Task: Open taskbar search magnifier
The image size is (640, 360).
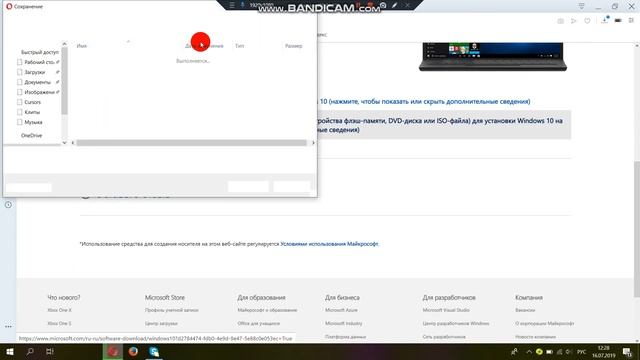Action: click(30, 351)
